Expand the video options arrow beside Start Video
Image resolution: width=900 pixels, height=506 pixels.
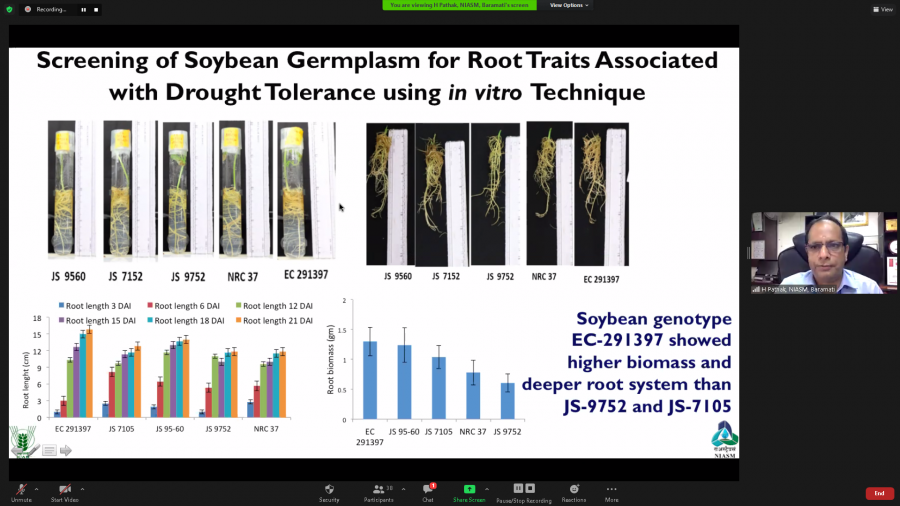(x=82, y=489)
